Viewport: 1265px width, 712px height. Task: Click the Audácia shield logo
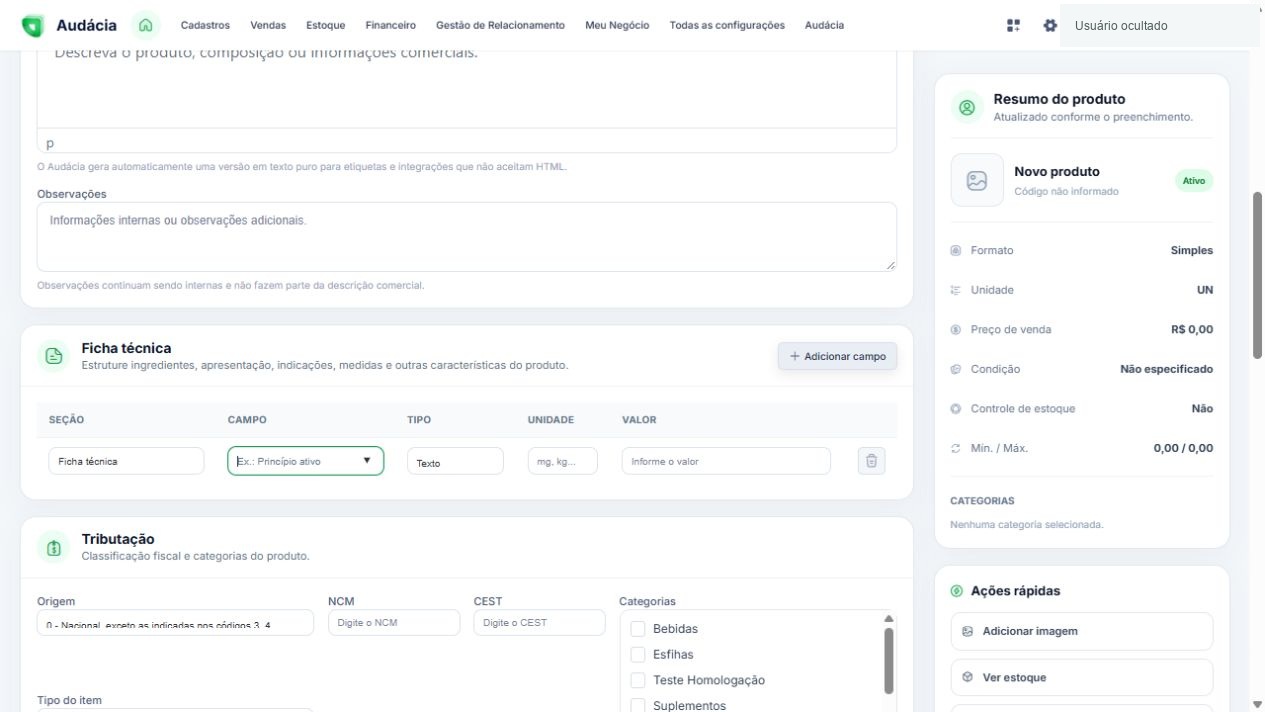[x=33, y=26]
